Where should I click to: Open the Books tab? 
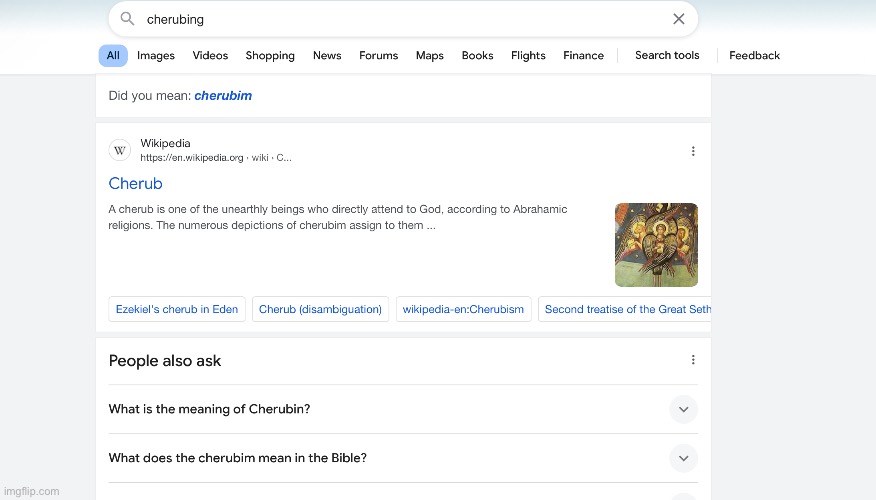(477, 55)
